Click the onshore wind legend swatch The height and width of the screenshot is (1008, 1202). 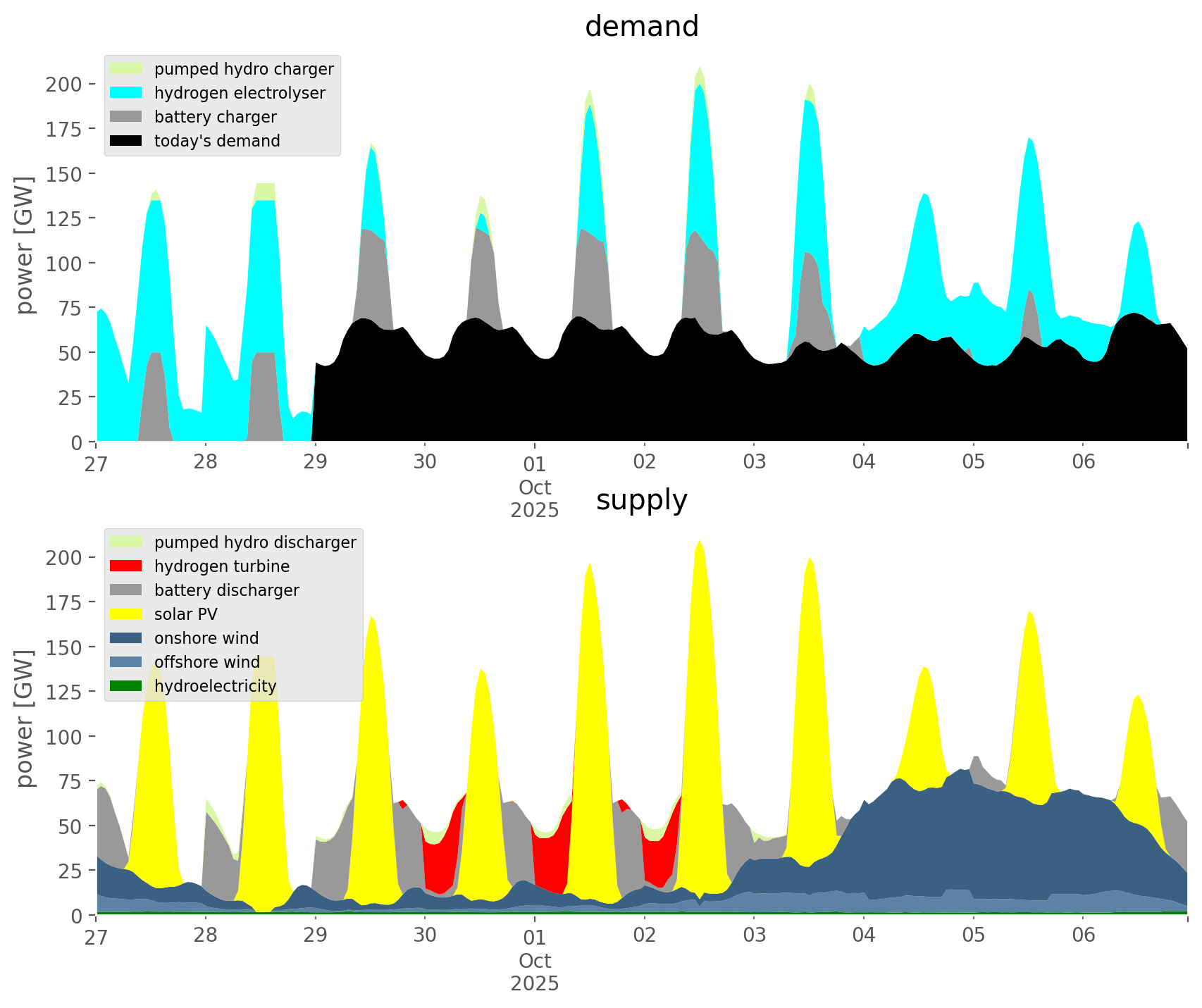click(x=126, y=638)
